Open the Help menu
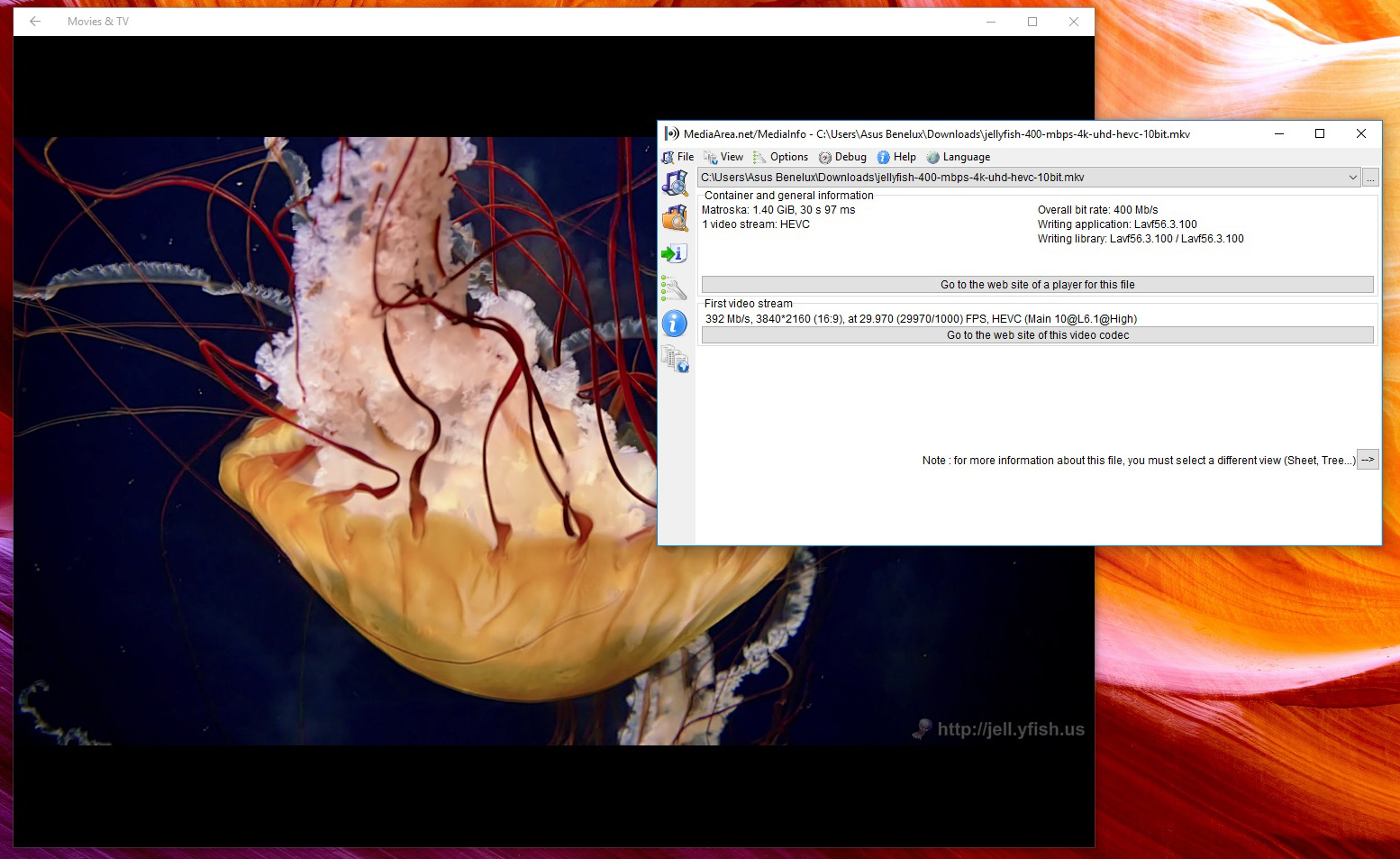1400x859 pixels. point(896,157)
